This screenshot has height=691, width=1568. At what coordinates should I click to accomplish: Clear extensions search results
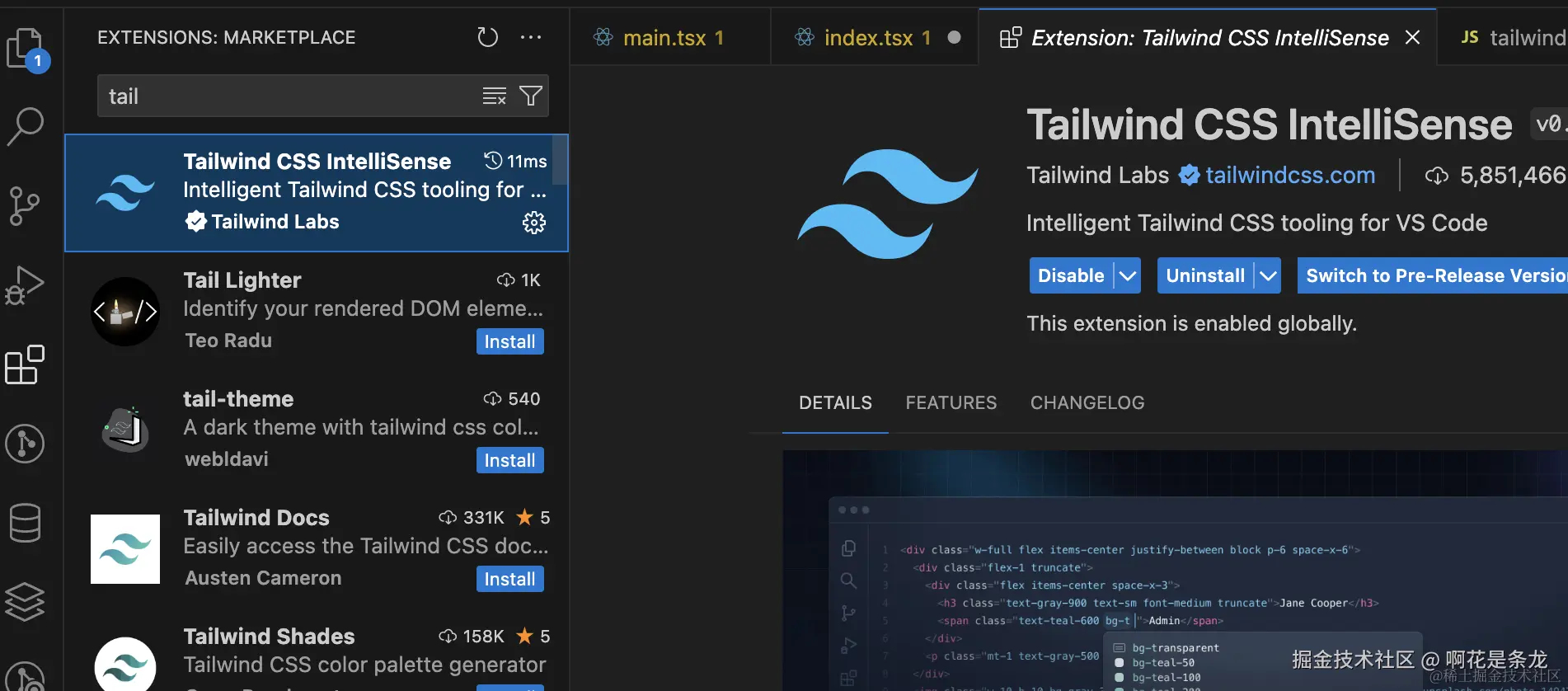click(494, 96)
